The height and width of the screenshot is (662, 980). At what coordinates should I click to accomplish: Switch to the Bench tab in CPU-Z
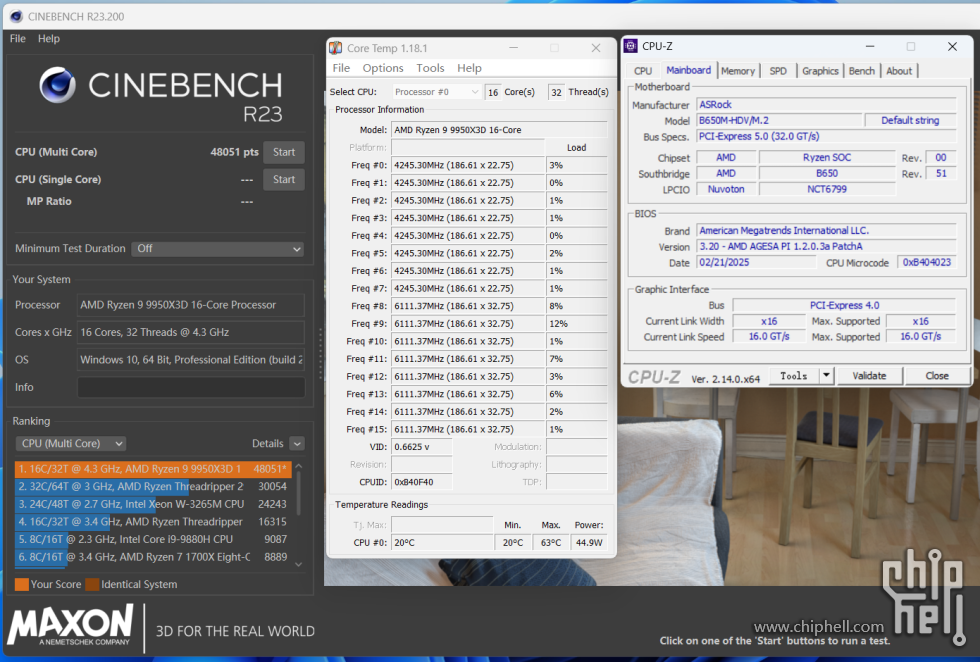click(x=862, y=71)
